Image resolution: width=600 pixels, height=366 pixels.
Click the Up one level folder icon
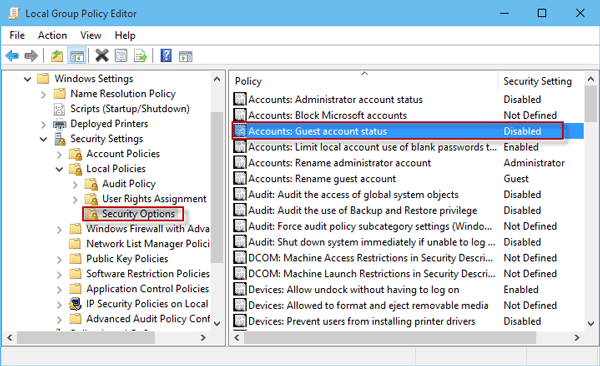coord(57,56)
